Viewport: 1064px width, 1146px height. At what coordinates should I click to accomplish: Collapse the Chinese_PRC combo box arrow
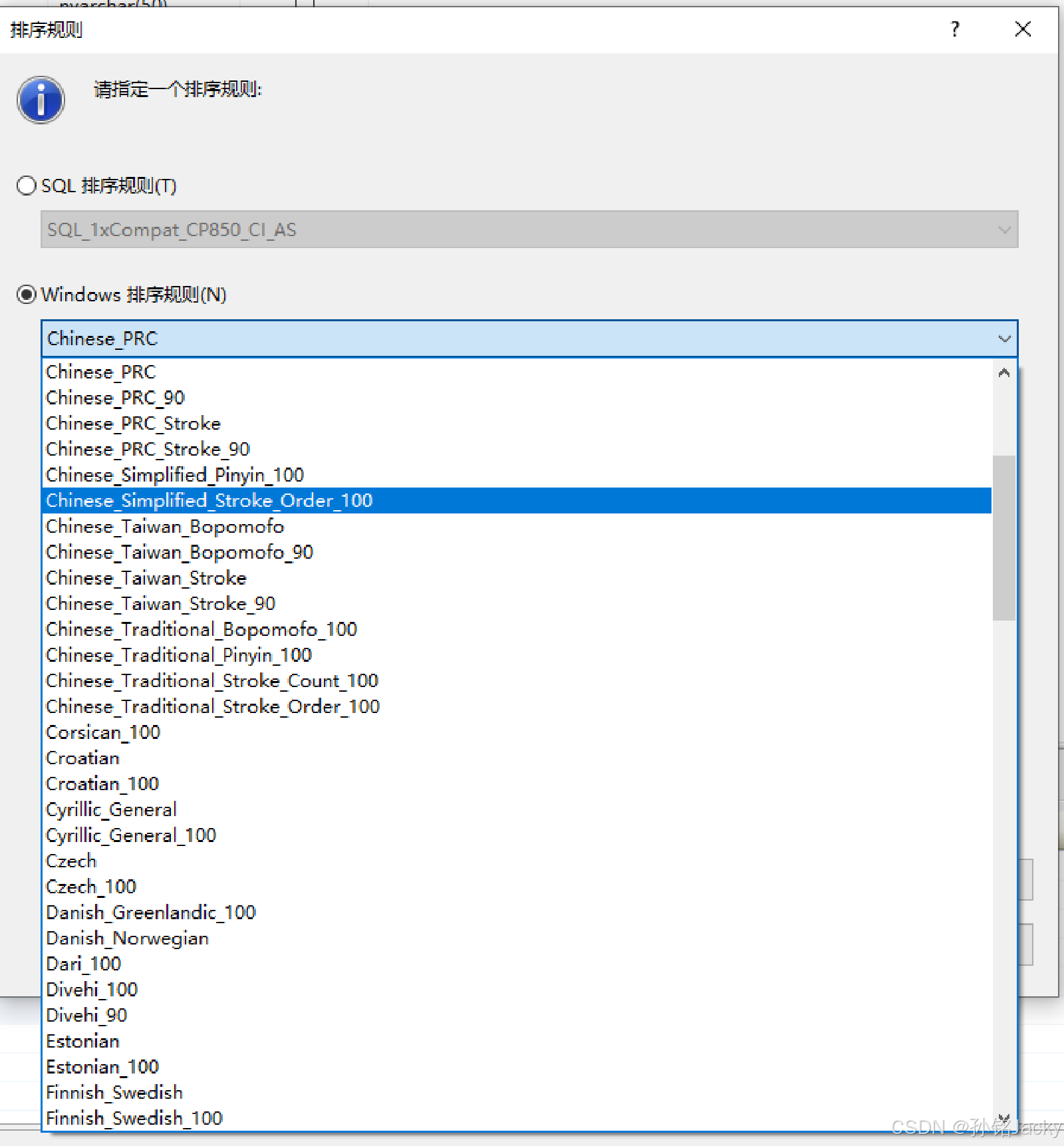(x=1003, y=339)
